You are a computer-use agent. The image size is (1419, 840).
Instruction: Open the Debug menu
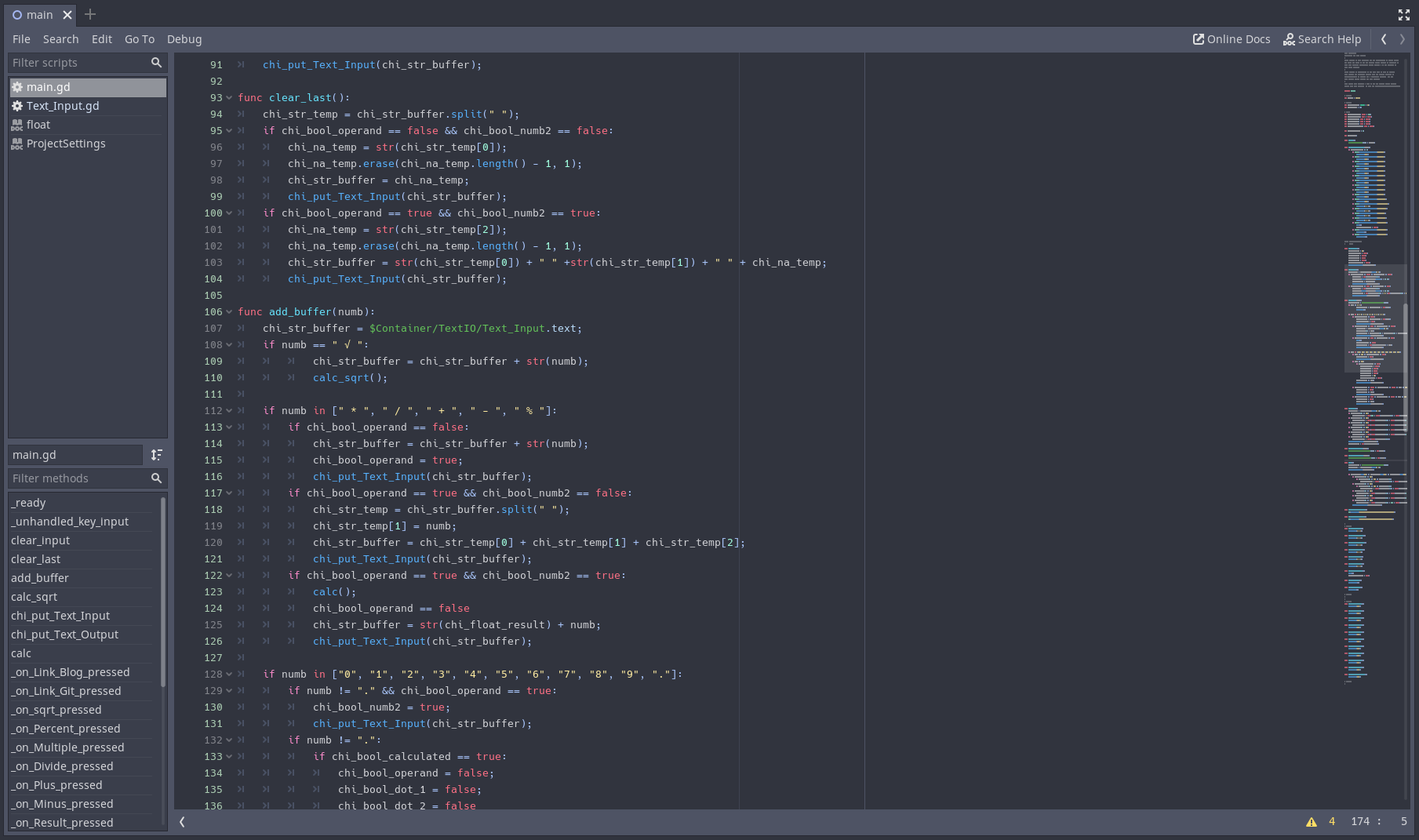coord(184,39)
